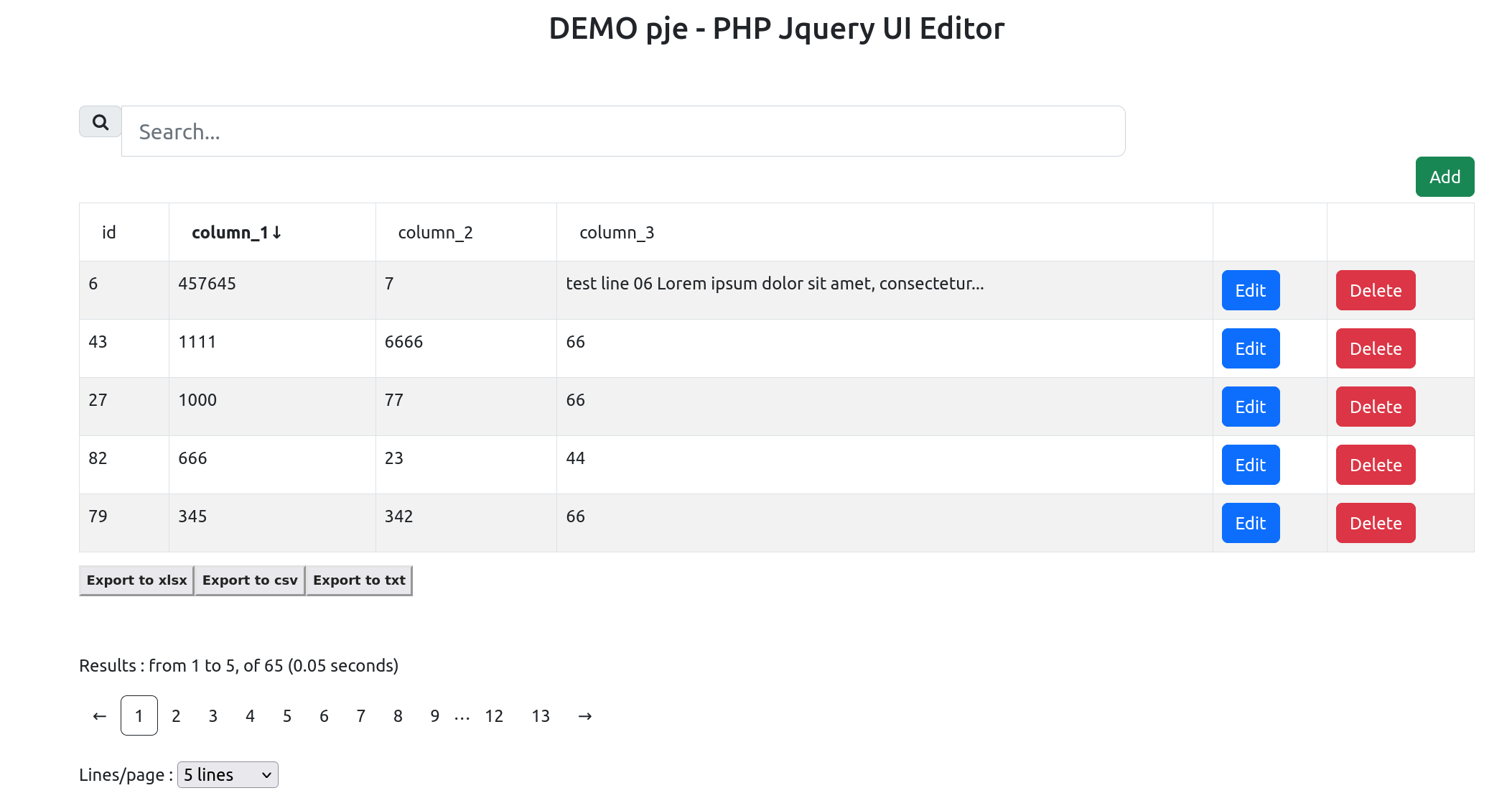Edit the row with id 43
Image resolution: width=1512 pixels, height=811 pixels.
(x=1250, y=348)
